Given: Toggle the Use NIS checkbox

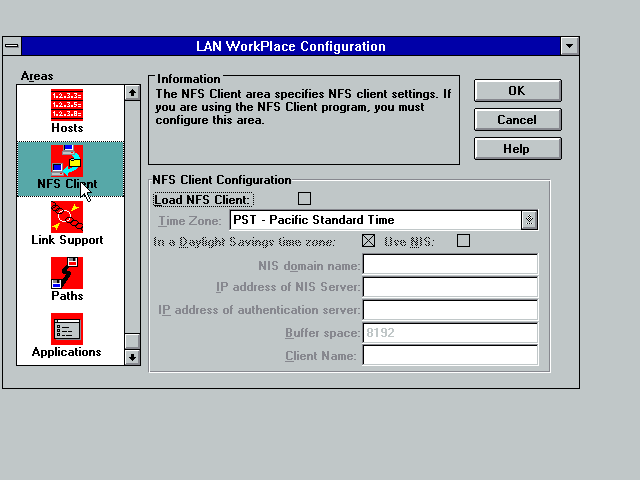Looking at the screenshot, I should (463, 241).
